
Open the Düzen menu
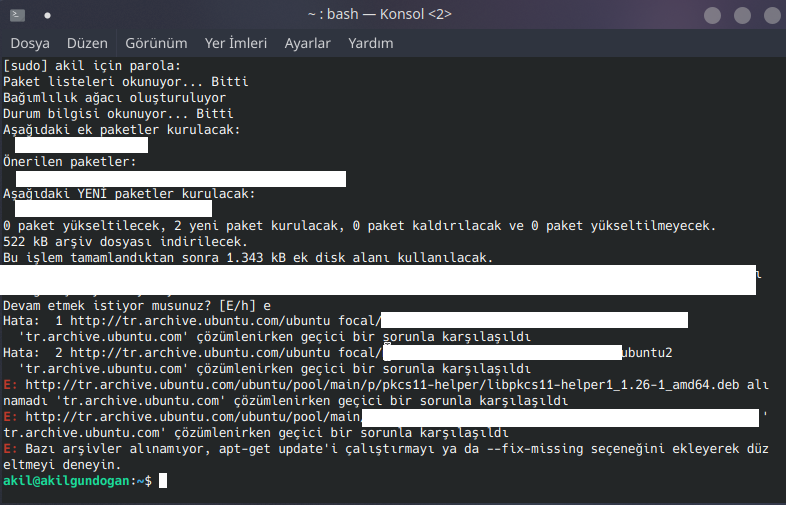pyautogui.click(x=87, y=43)
